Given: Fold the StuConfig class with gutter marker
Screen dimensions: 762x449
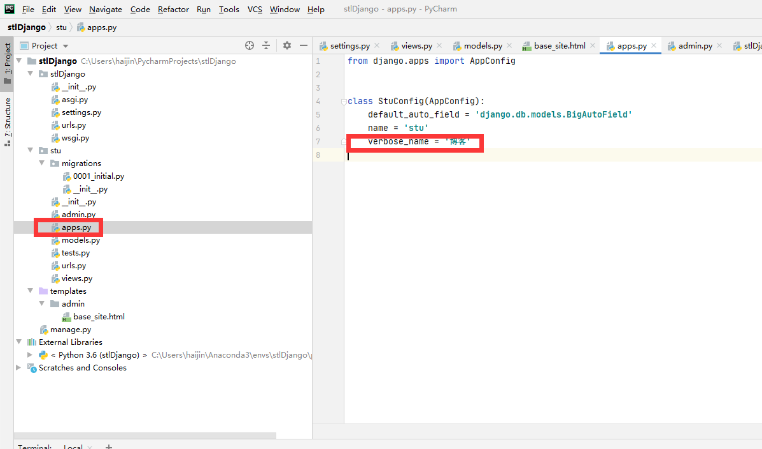Looking at the screenshot, I should tap(344, 102).
